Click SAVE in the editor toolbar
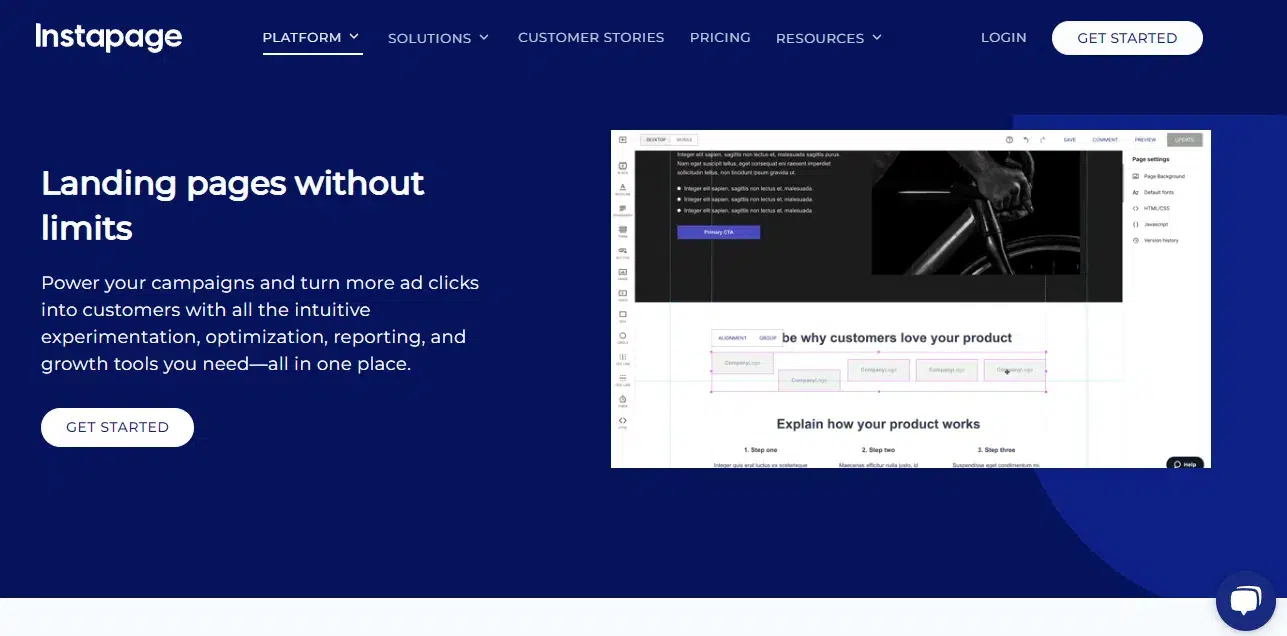The width and height of the screenshot is (1287, 636). [x=1069, y=140]
